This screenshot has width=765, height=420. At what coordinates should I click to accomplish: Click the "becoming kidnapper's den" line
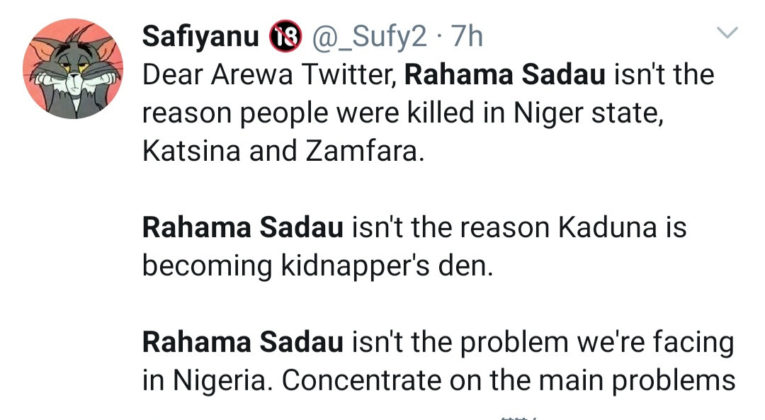point(294,266)
